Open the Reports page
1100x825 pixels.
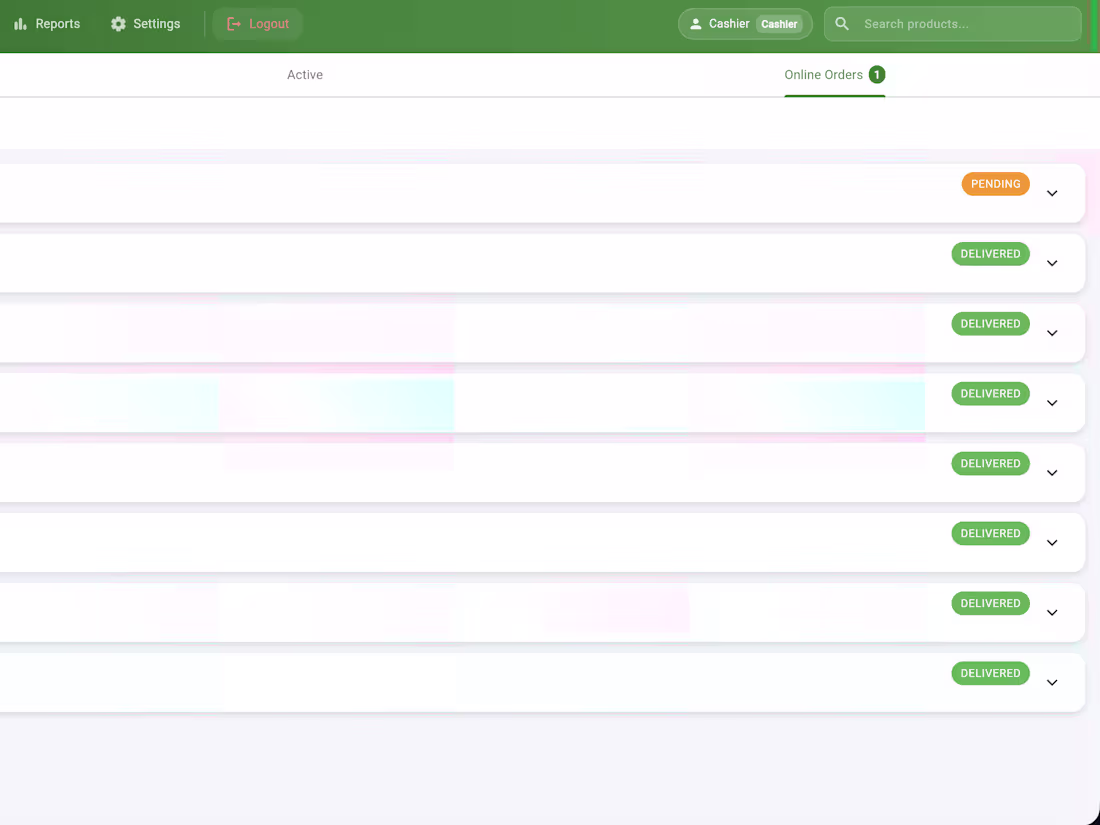pos(46,24)
